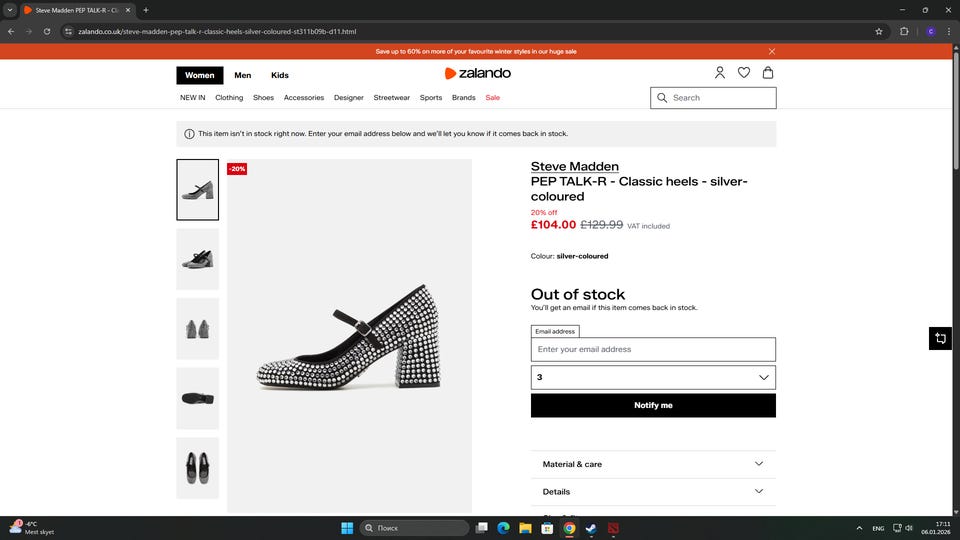960x540 pixels.
Task: Bookmark this page with star icon
Action: coord(879,31)
